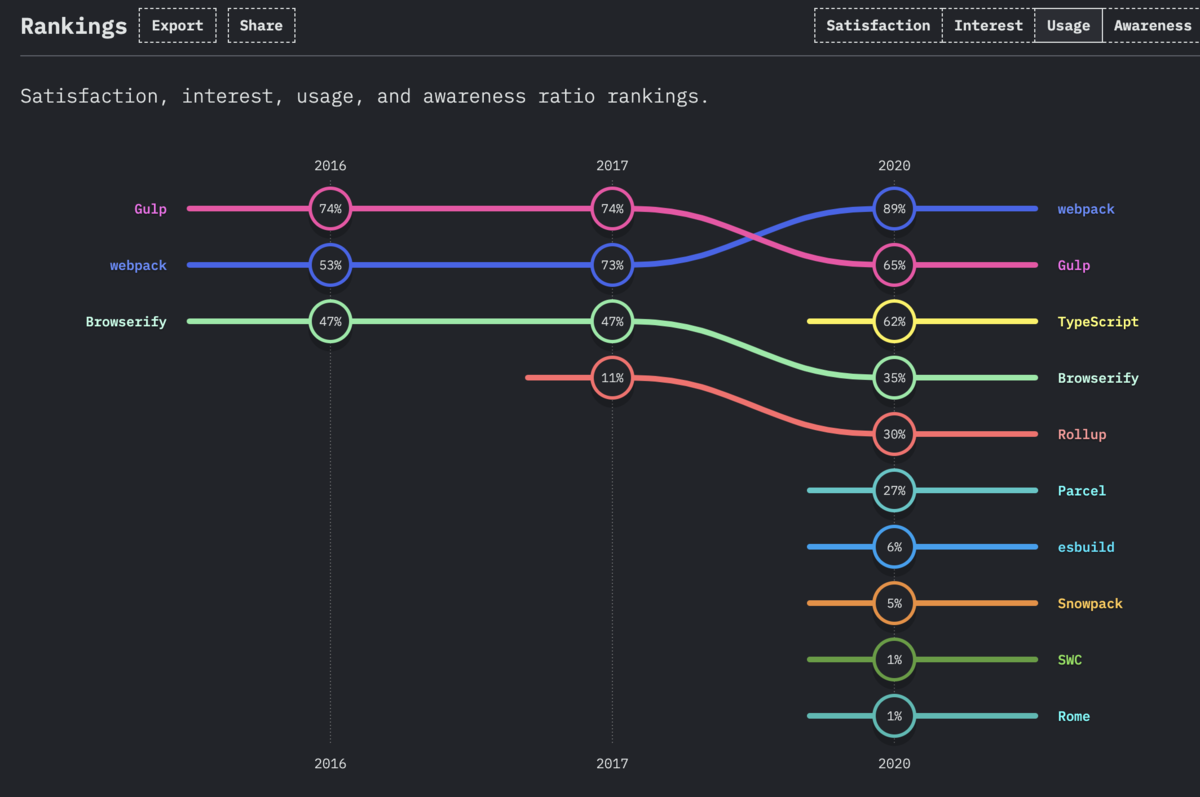
Task: Click Gulp's 65% node for 2020
Action: click(894, 265)
